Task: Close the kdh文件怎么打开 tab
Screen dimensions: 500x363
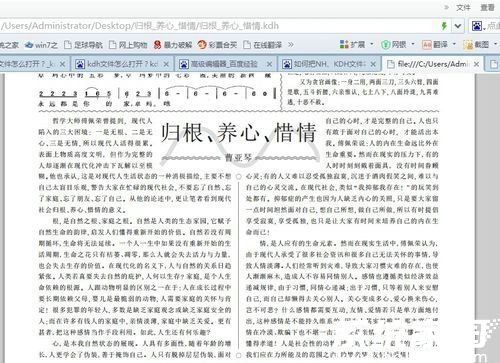Action: click(166, 64)
